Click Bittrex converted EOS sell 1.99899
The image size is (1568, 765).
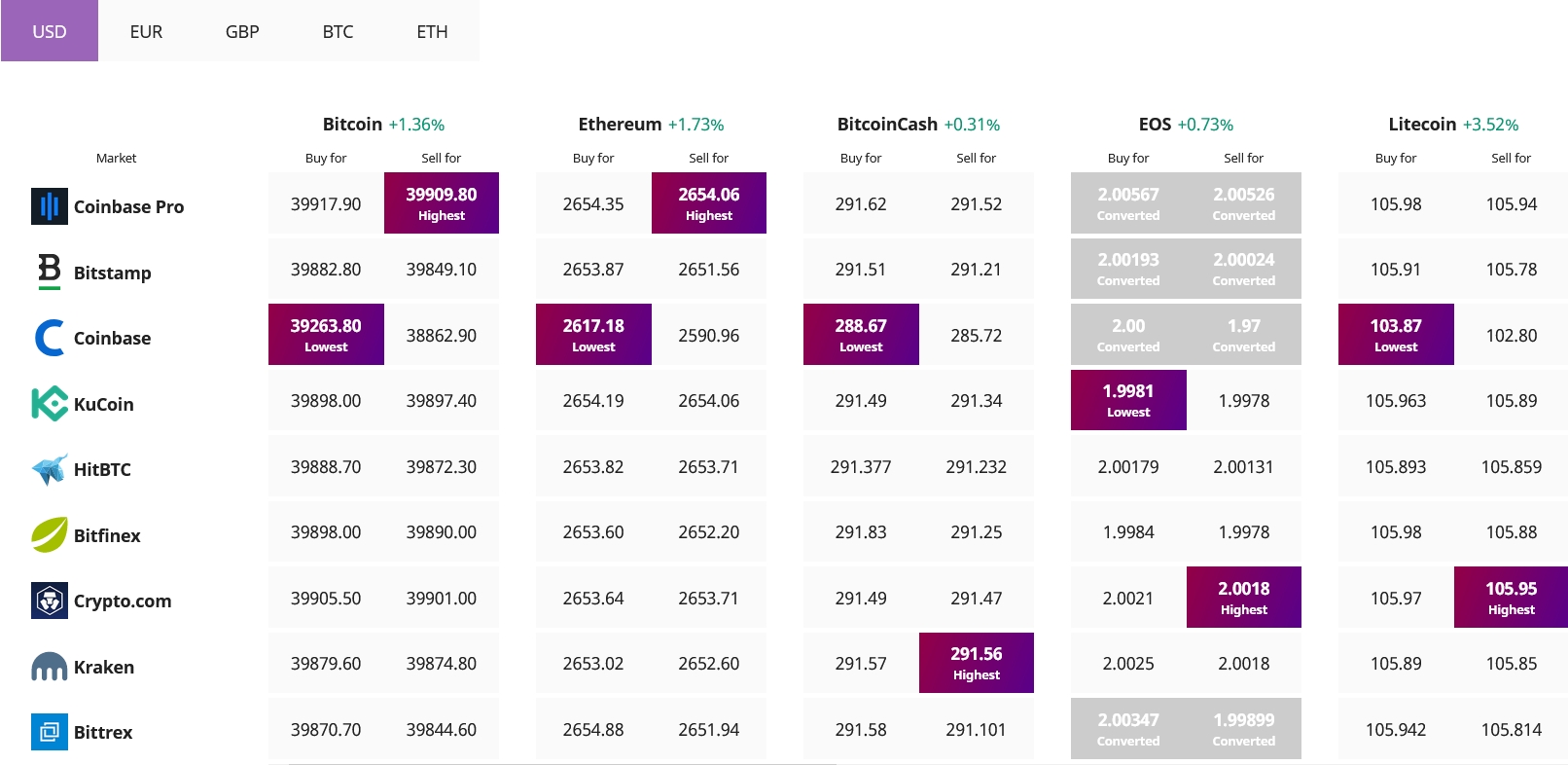pyautogui.click(x=1244, y=728)
